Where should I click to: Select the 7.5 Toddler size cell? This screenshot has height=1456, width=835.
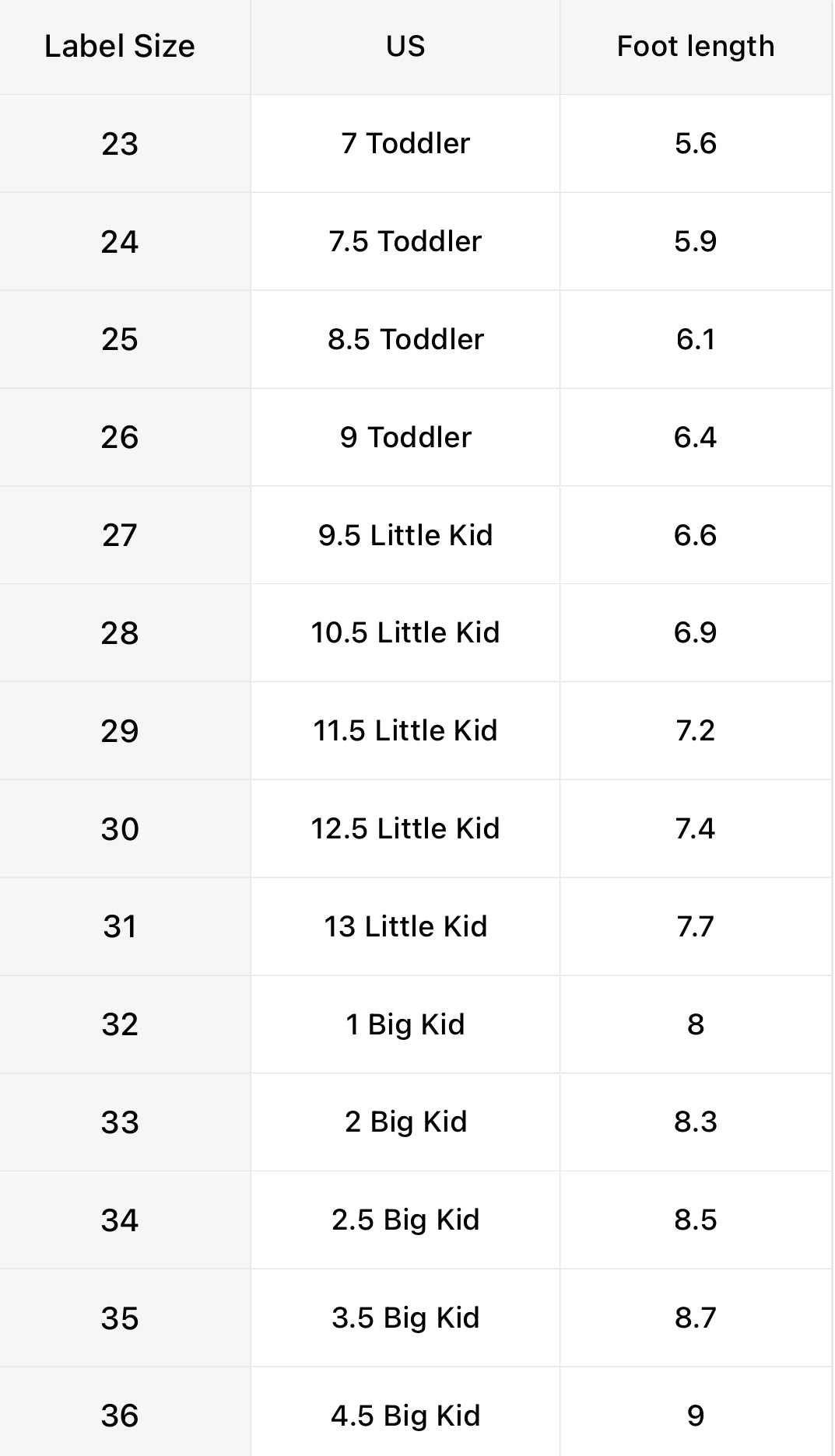(405, 242)
